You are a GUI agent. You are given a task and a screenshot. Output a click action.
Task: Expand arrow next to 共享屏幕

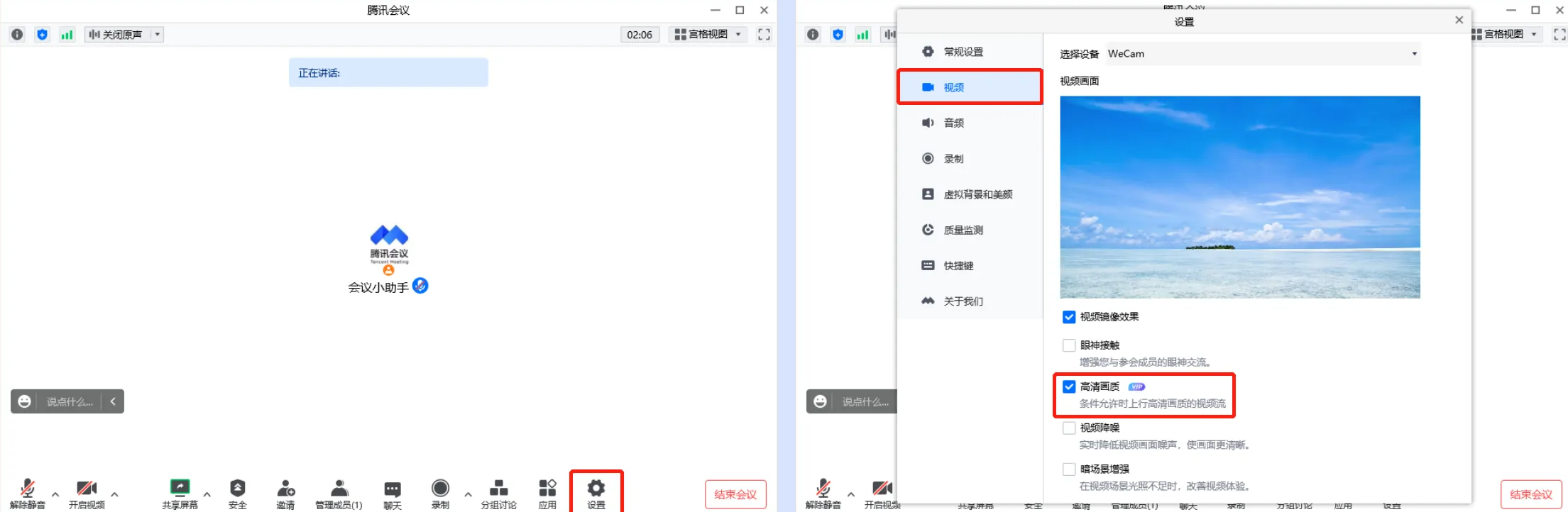pos(207,494)
